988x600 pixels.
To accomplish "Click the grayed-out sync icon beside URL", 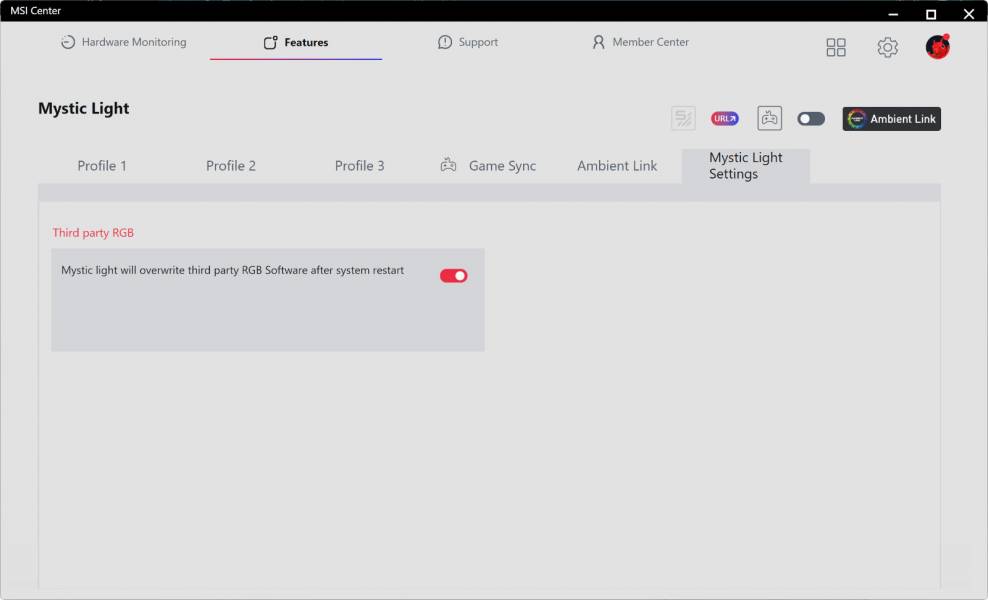I will [683, 119].
